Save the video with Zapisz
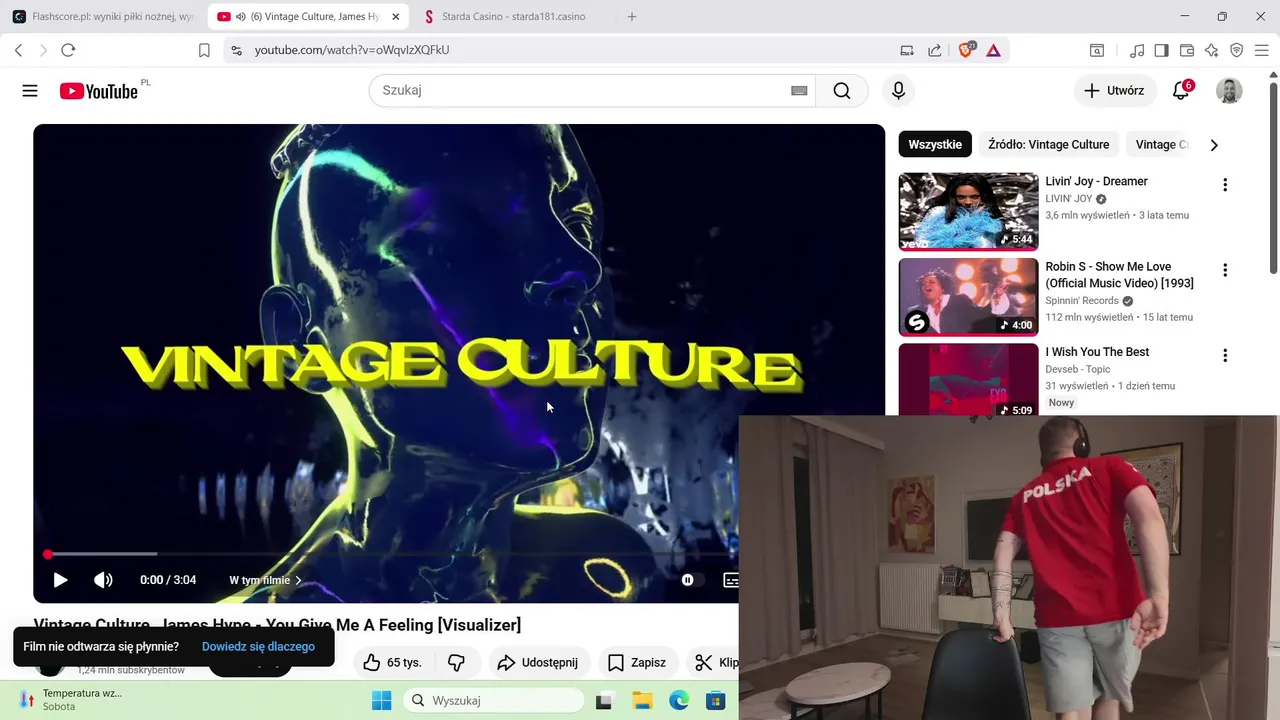 (x=637, y=662)
